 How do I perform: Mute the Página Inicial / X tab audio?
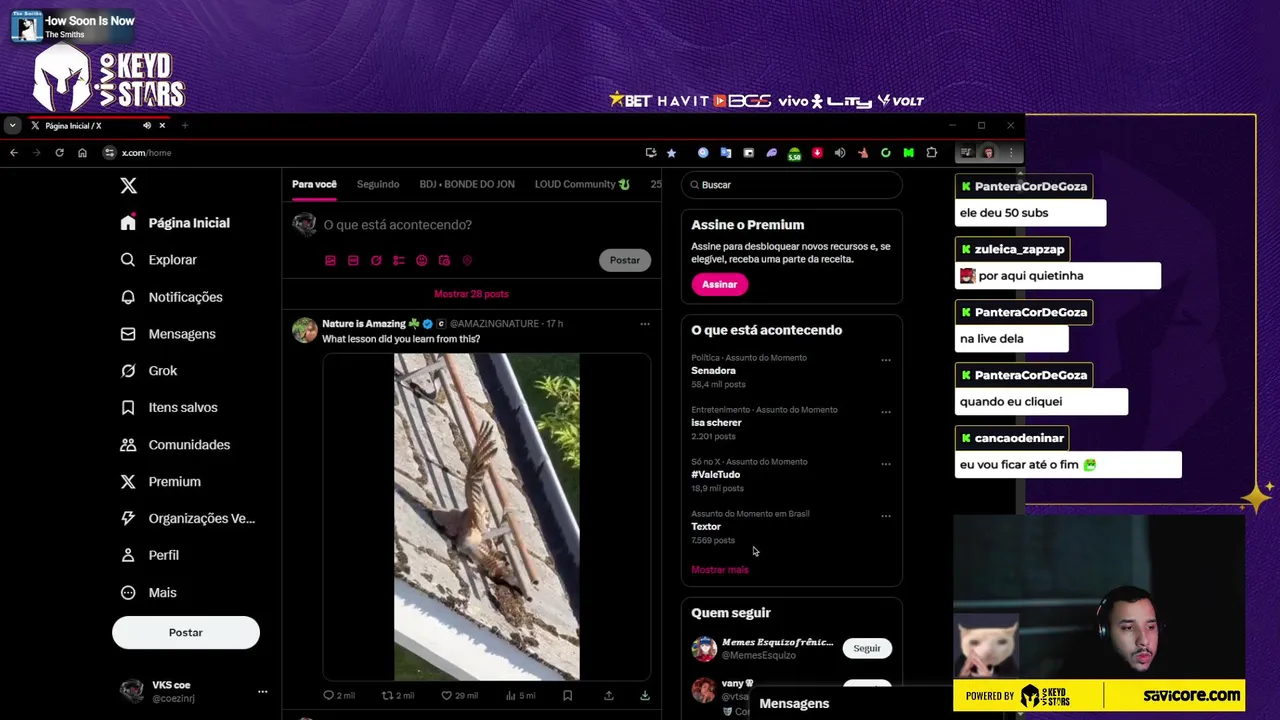tap(146, 126)
